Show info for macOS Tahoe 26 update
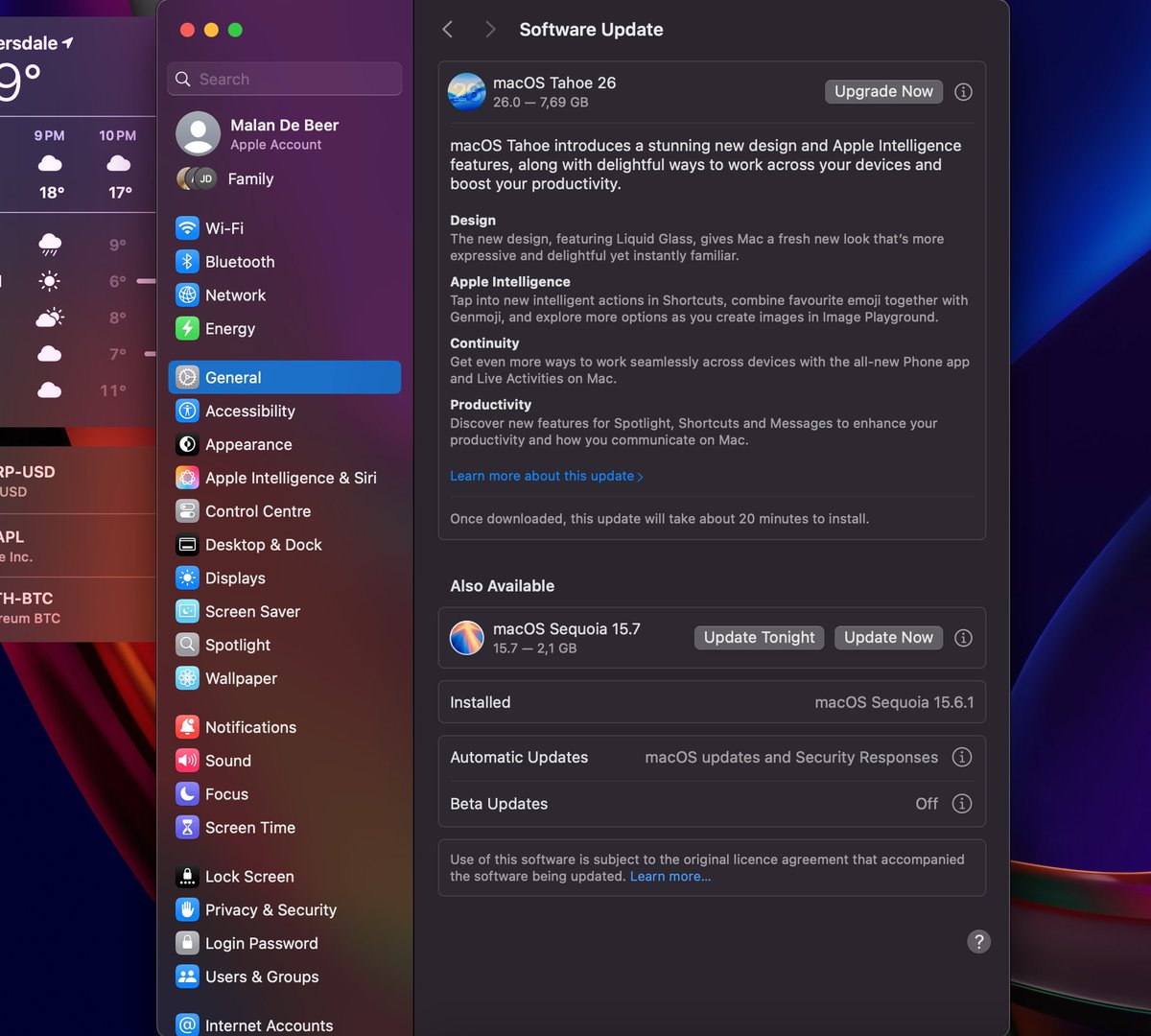The image size is (1151, 1036). point(964,92)
